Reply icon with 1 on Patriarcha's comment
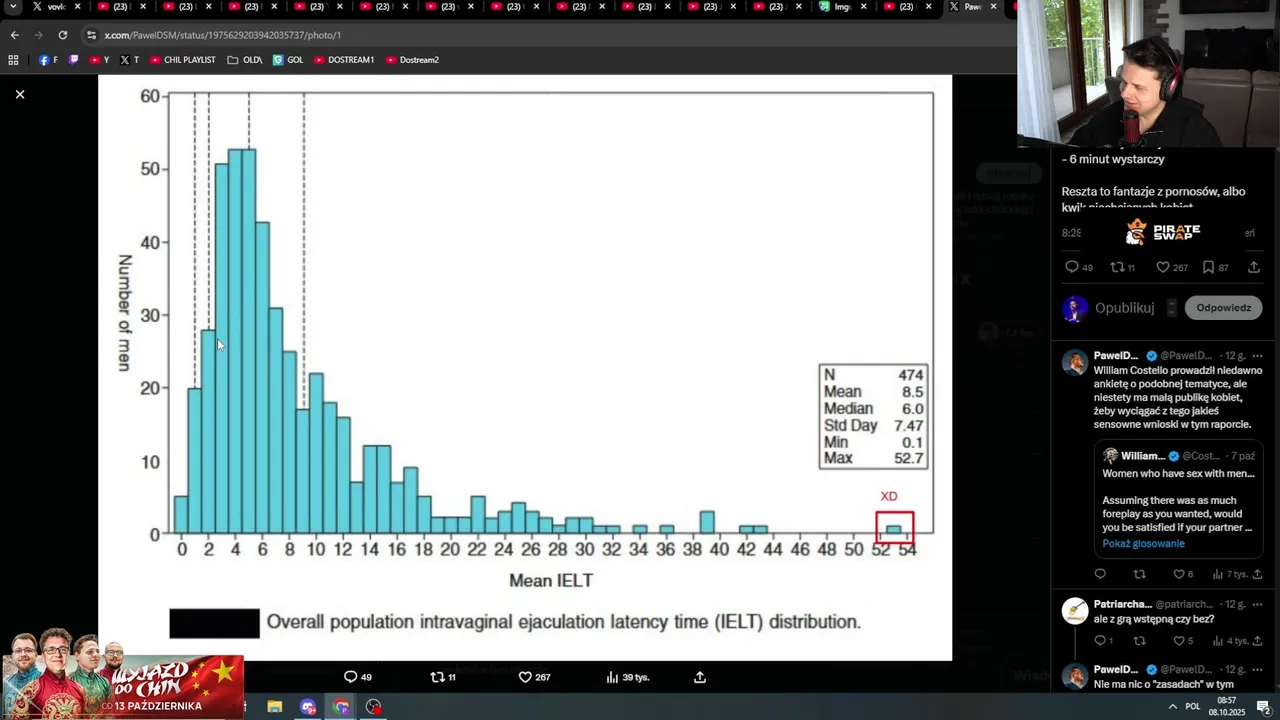 click(x=1103, y=641)
